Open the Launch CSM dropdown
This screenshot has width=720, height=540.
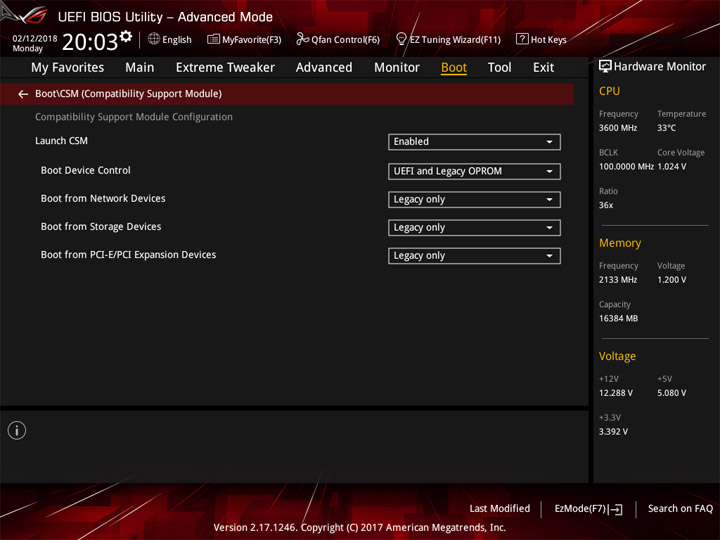click(474, 142)
